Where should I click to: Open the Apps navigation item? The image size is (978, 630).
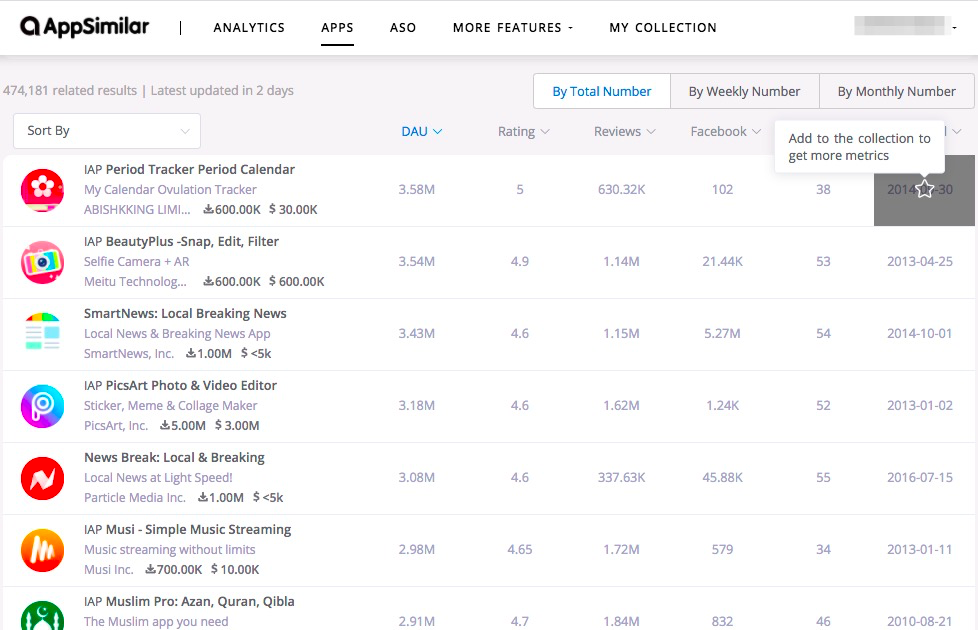pos(337,27)
